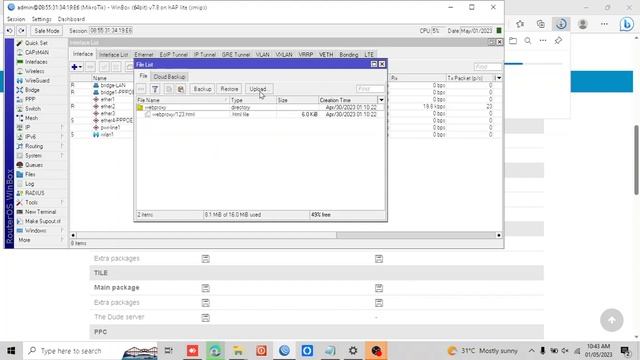Click the browser favorites star icon
This screenshot has height=360, width=640.
tap(520, 24)
